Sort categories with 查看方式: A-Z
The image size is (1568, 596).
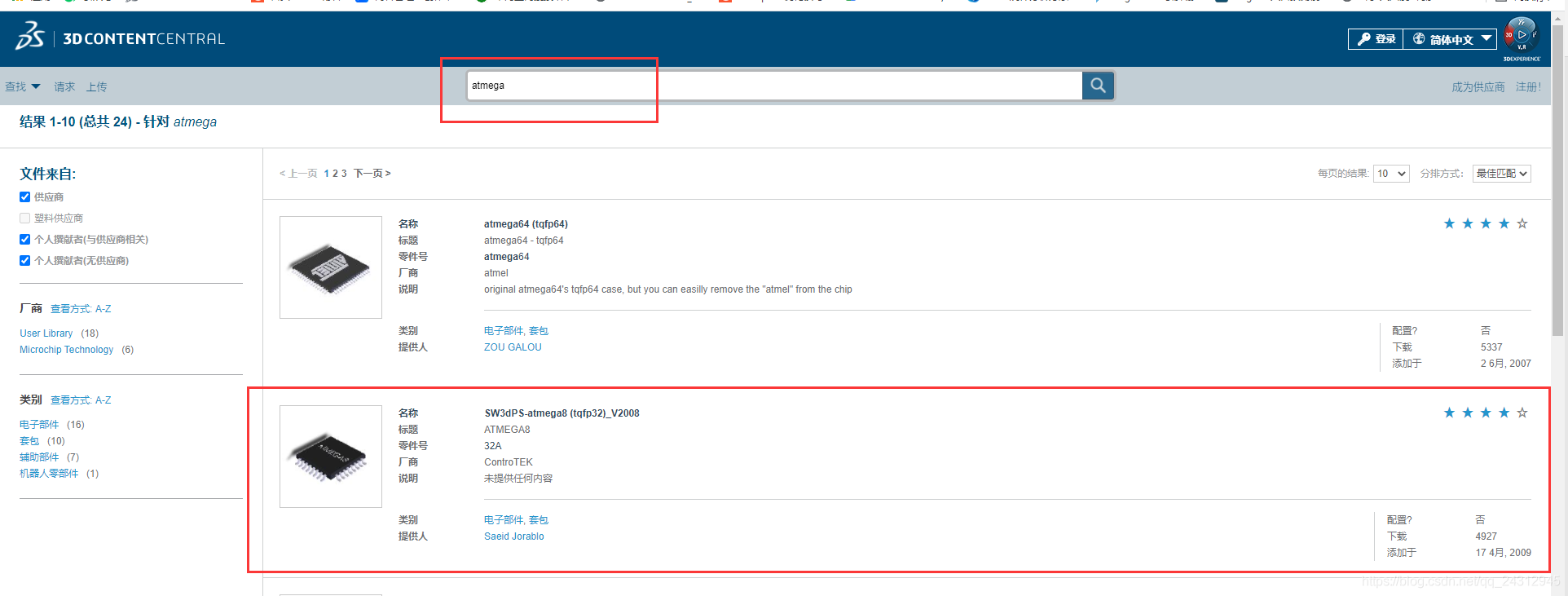81,400
